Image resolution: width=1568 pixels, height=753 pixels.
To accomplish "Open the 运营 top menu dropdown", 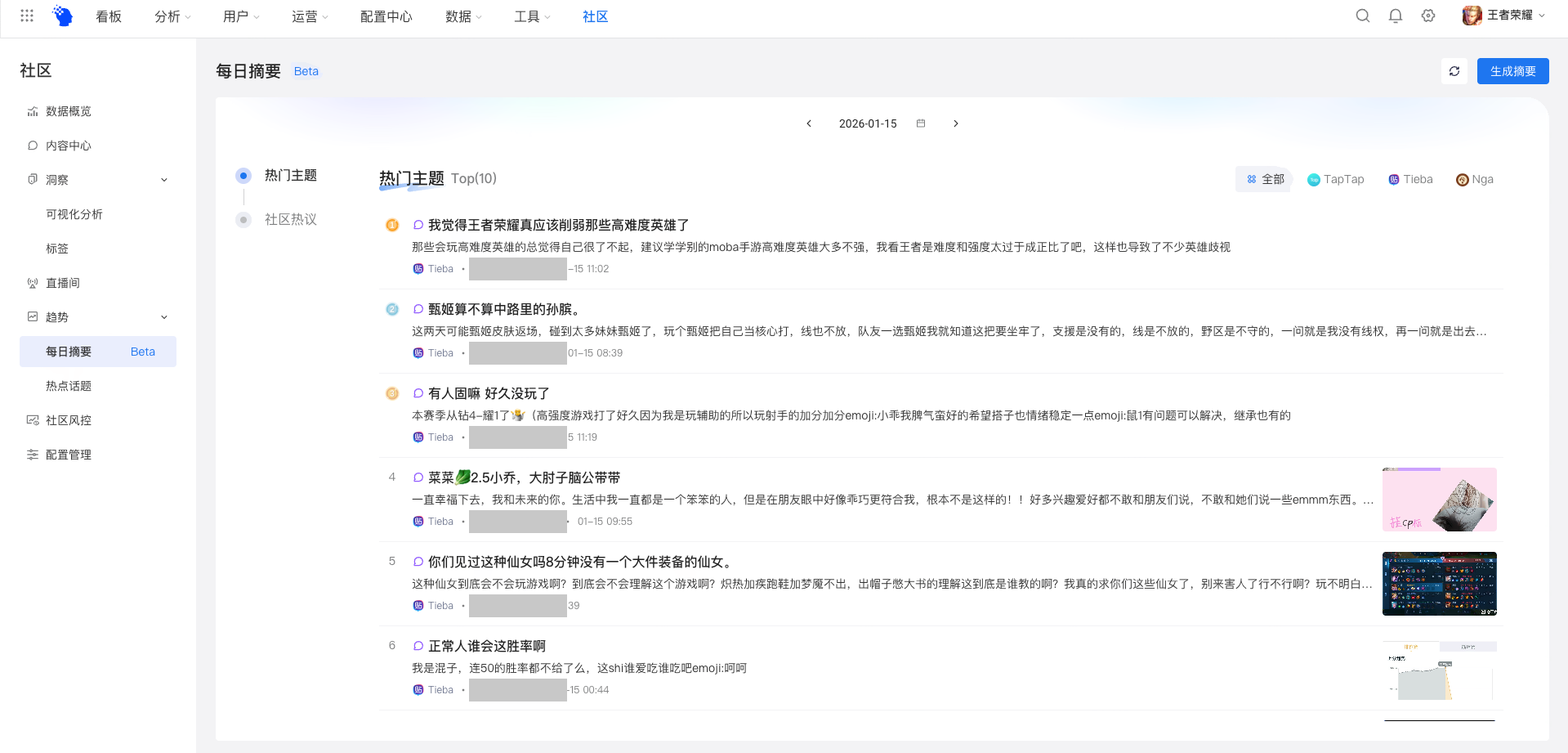I will click(310, 16).
